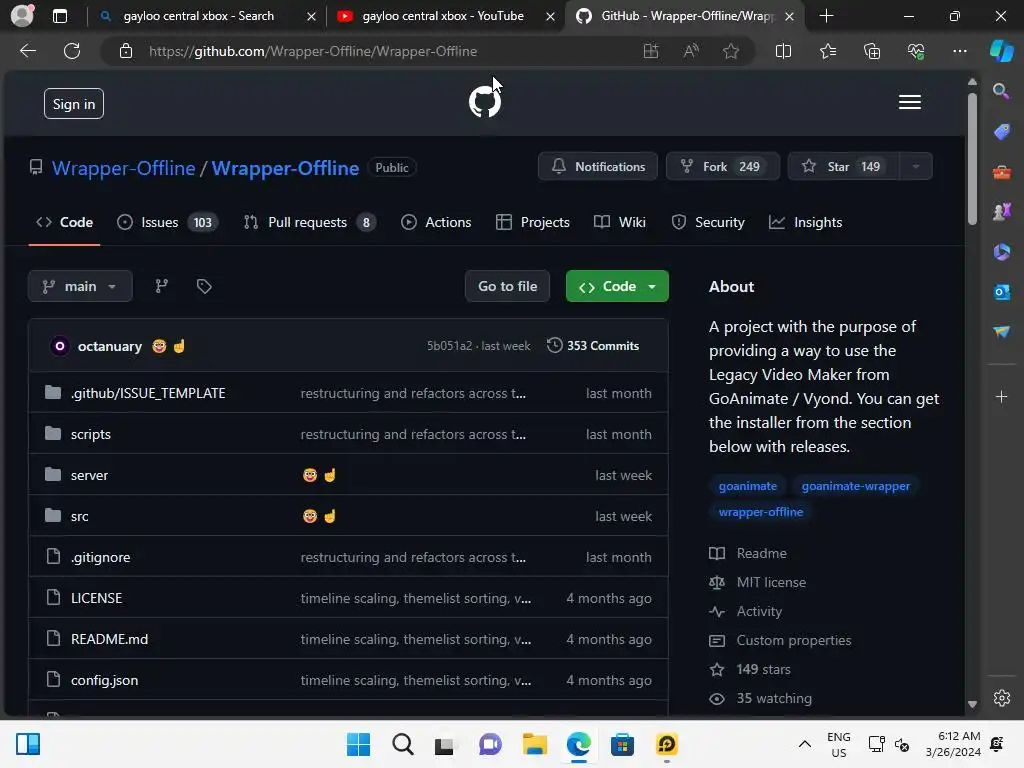Open the Security tab
Image resolution: width=1024 pixels, height=768 pixels.
pos(708,222)
